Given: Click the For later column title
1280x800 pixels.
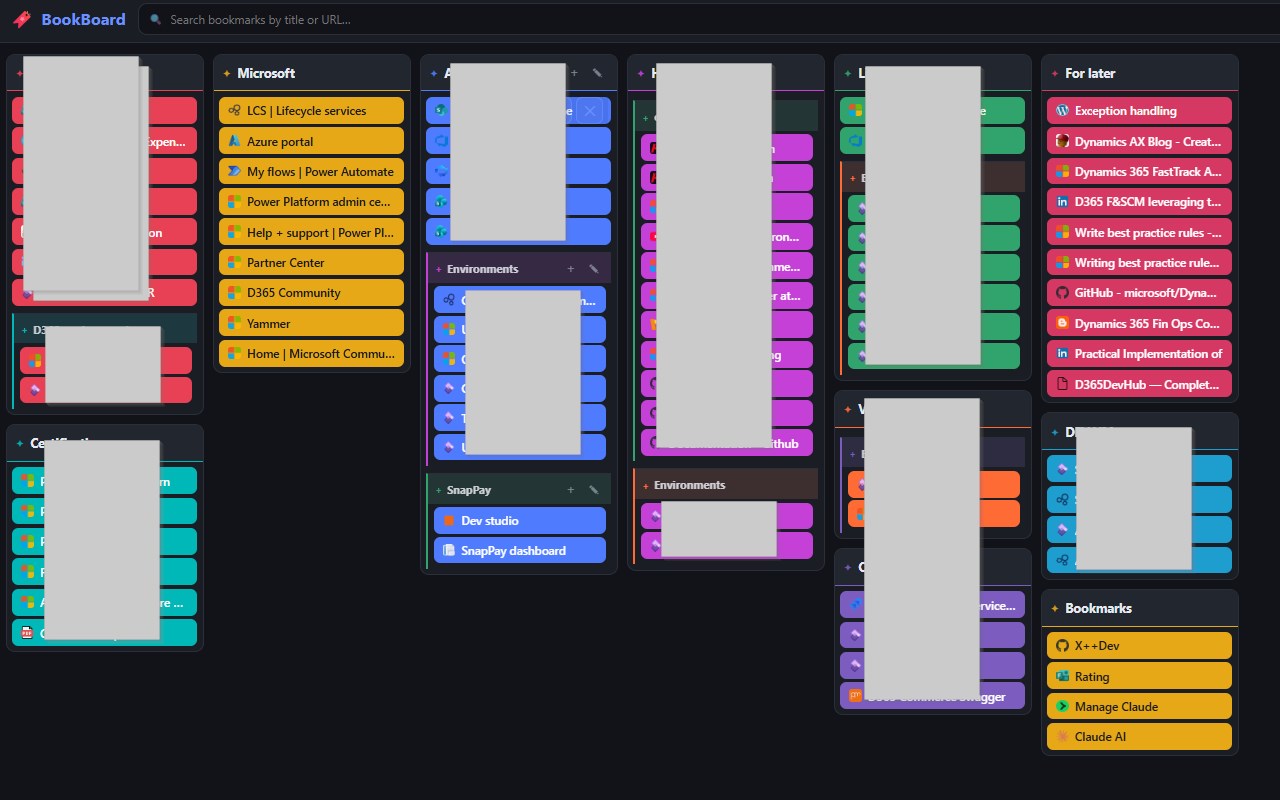Looking at the screenshot, I should (1090, 73).
